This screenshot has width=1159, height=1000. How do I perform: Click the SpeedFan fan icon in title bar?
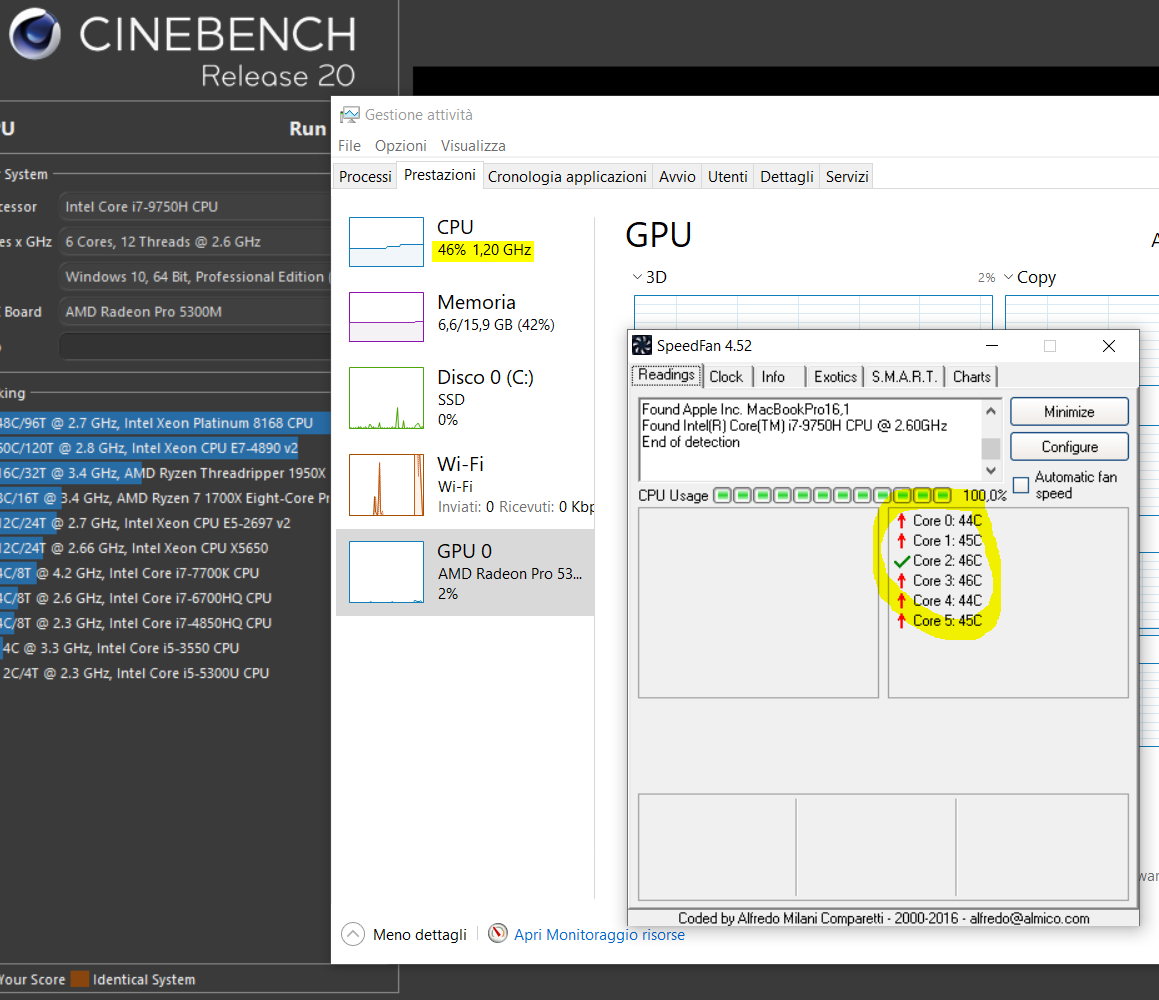[x=642, y=345]
